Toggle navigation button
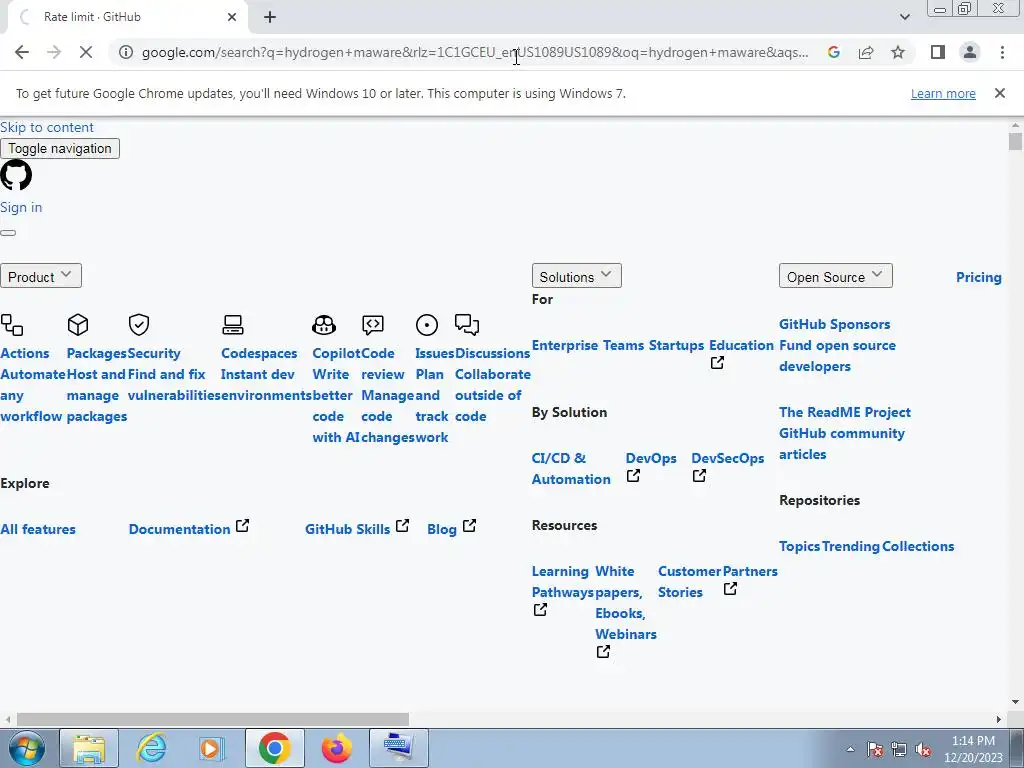 [59, 148]
